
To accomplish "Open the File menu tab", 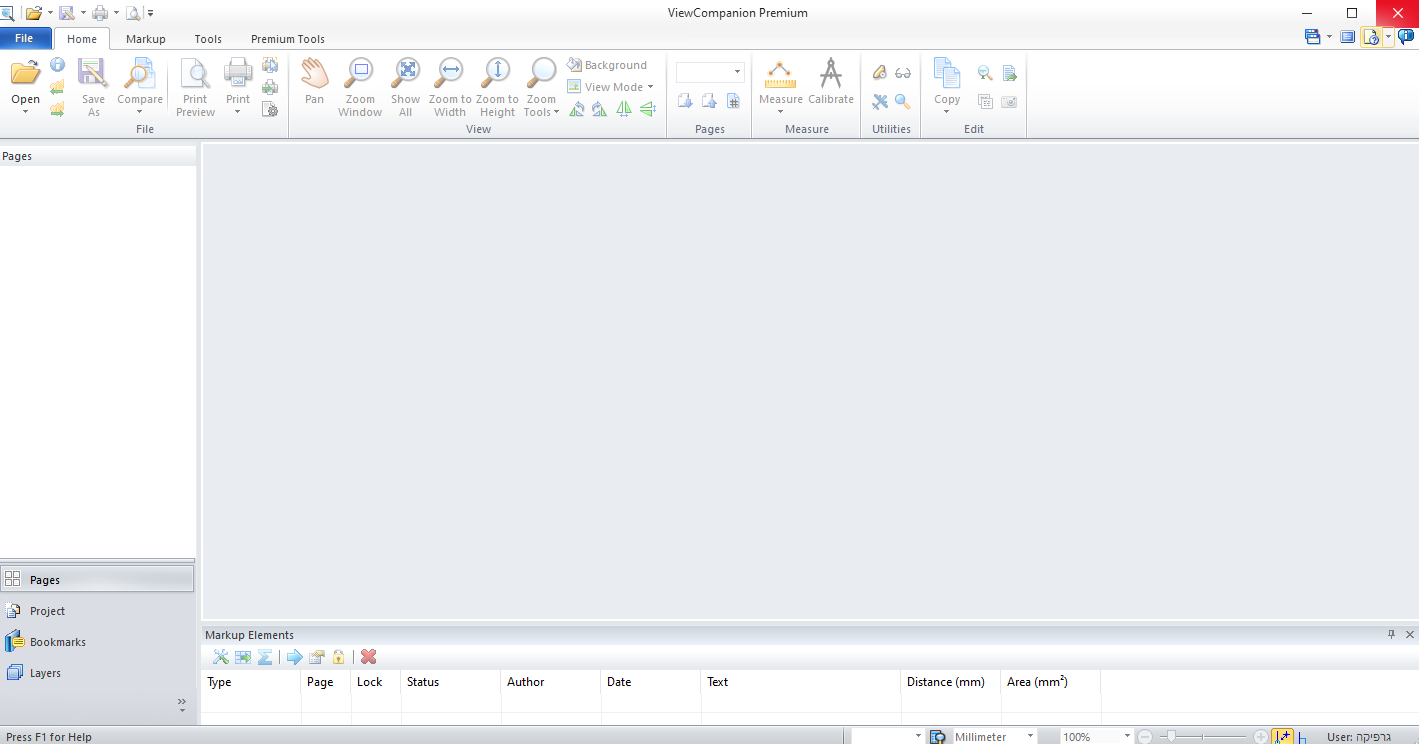I will [x=24, y=39].
